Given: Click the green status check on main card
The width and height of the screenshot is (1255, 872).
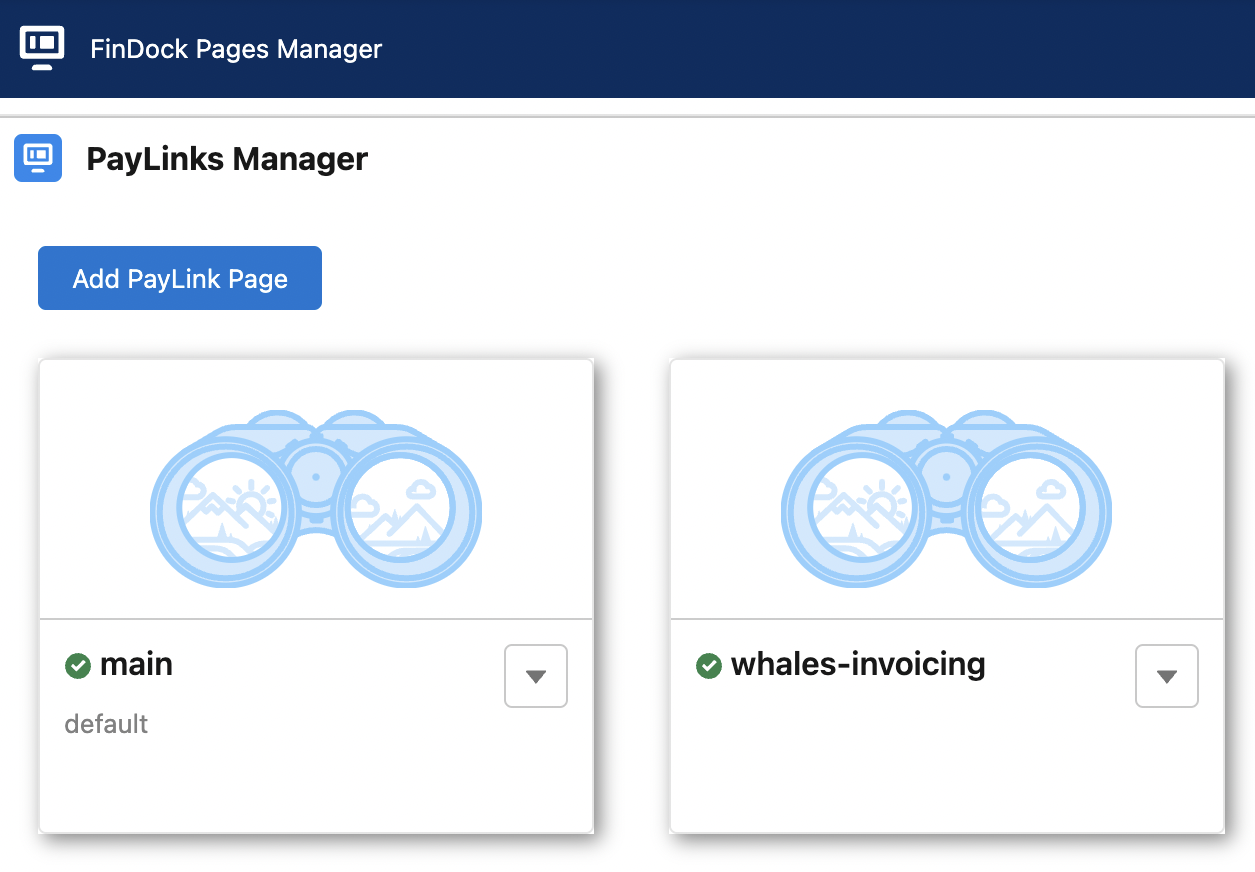Looking at the screenshot, I should [77, 665].
